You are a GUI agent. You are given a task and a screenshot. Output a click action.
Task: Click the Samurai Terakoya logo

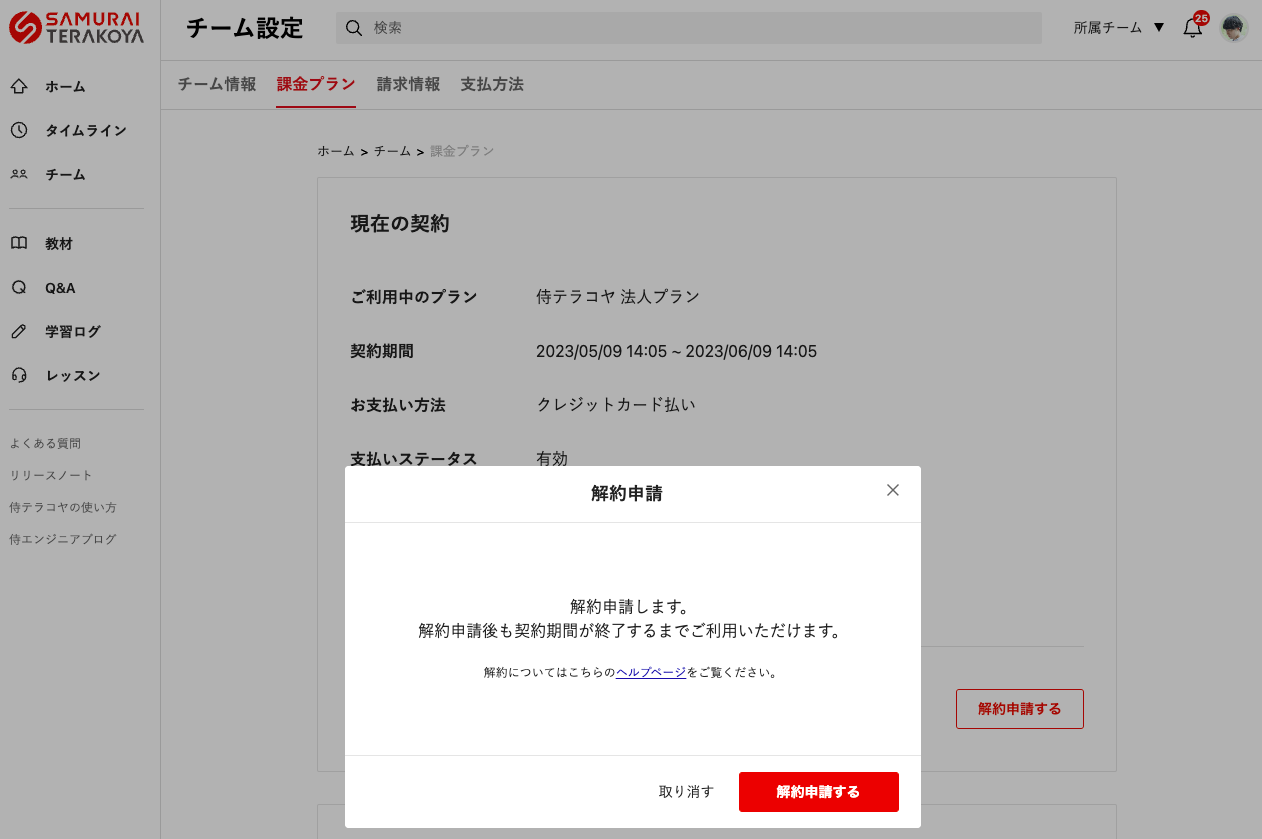[77, 28]
